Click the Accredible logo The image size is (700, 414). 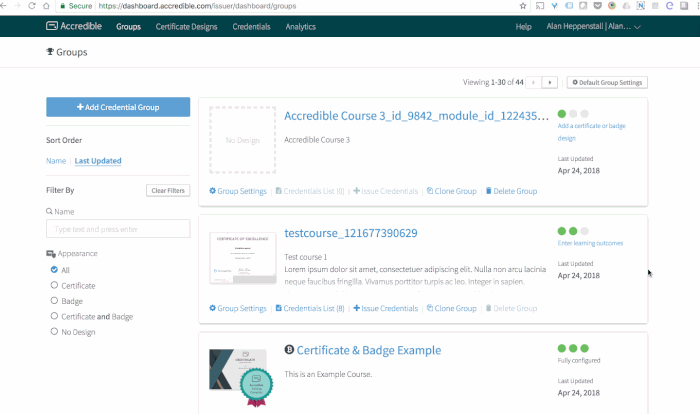click(x=74, y=26)
